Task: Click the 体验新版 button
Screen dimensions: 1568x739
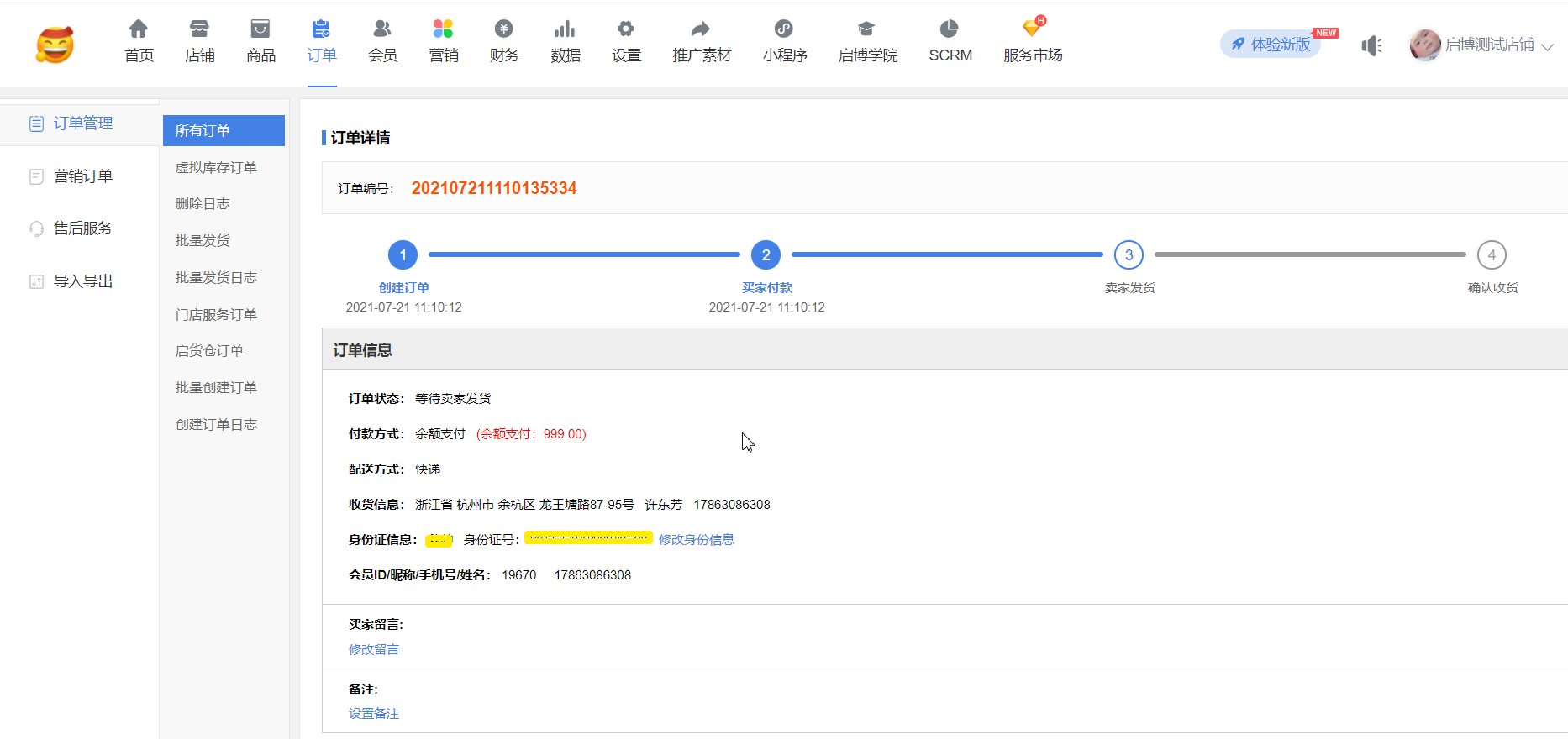Action: 1271,45
